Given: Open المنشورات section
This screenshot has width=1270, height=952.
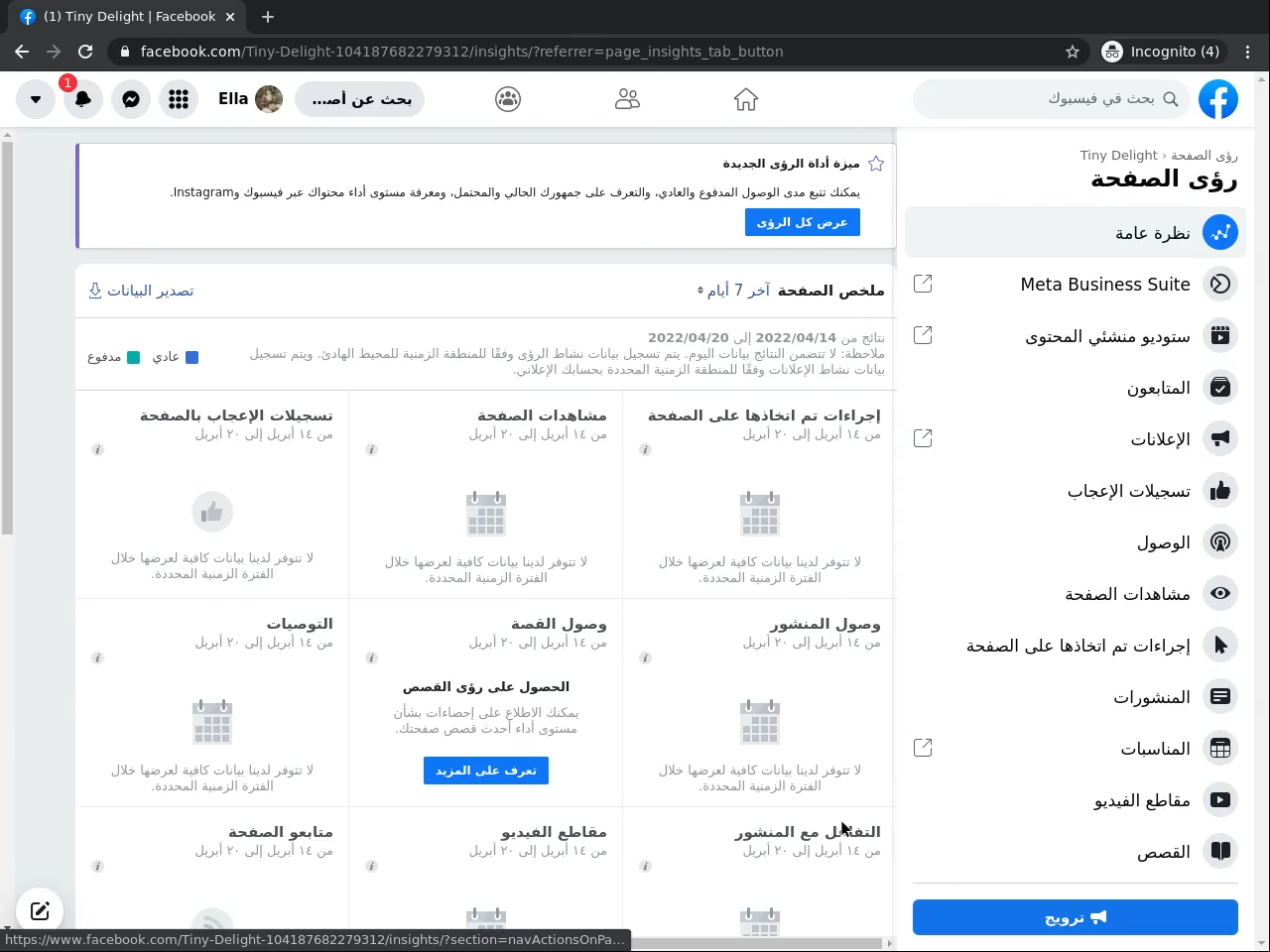Looking at the screenshot, I should [1076, 696].
